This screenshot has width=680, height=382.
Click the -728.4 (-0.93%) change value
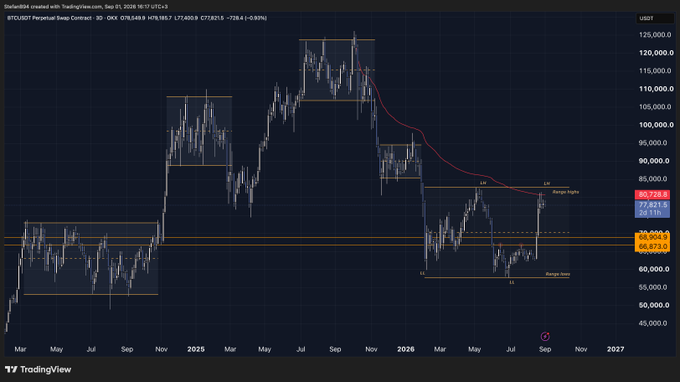[x=247, y=18]
